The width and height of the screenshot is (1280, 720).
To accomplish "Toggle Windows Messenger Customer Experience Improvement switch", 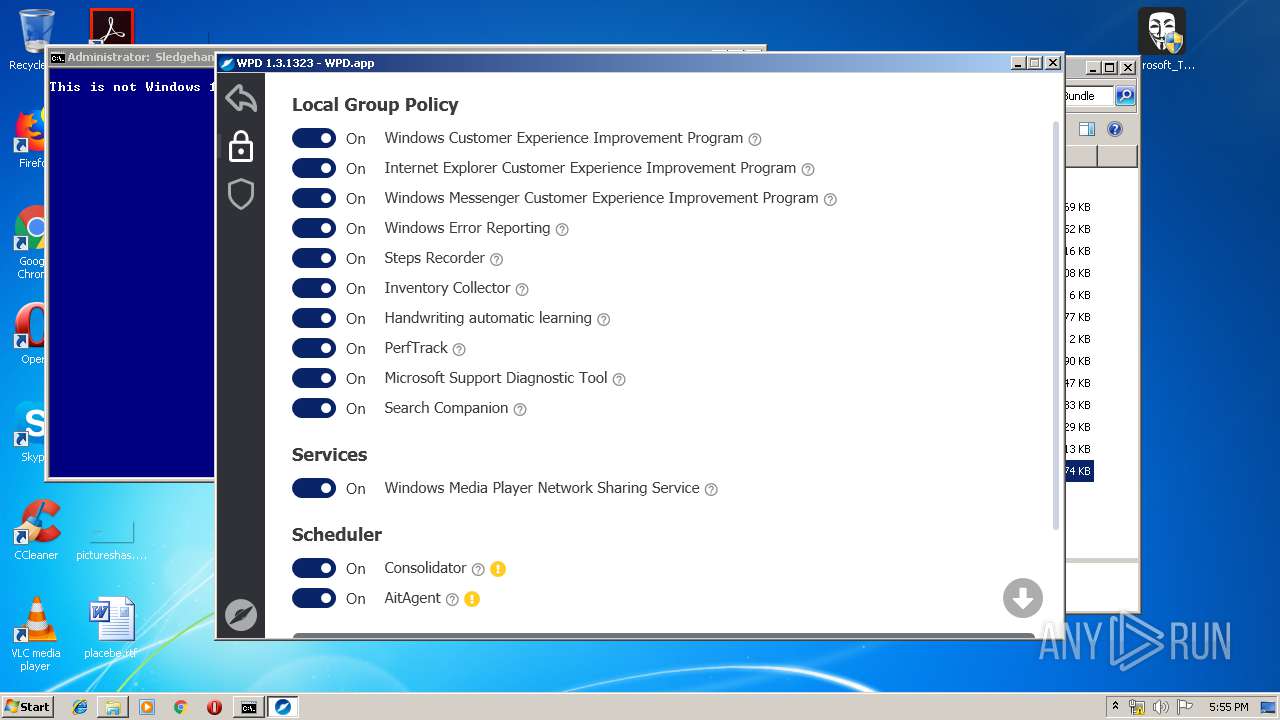I will click(314, 198).
